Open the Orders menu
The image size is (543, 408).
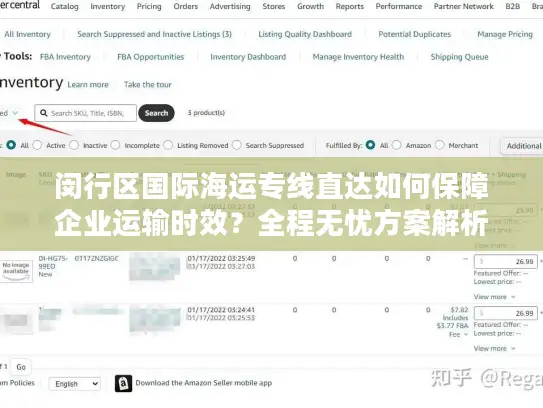tap(186, 7)
